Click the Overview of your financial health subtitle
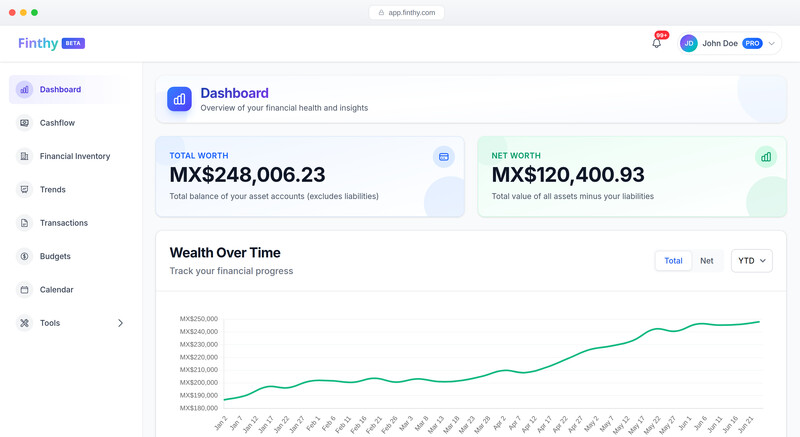The image size is (800, 437). (284, 108)
